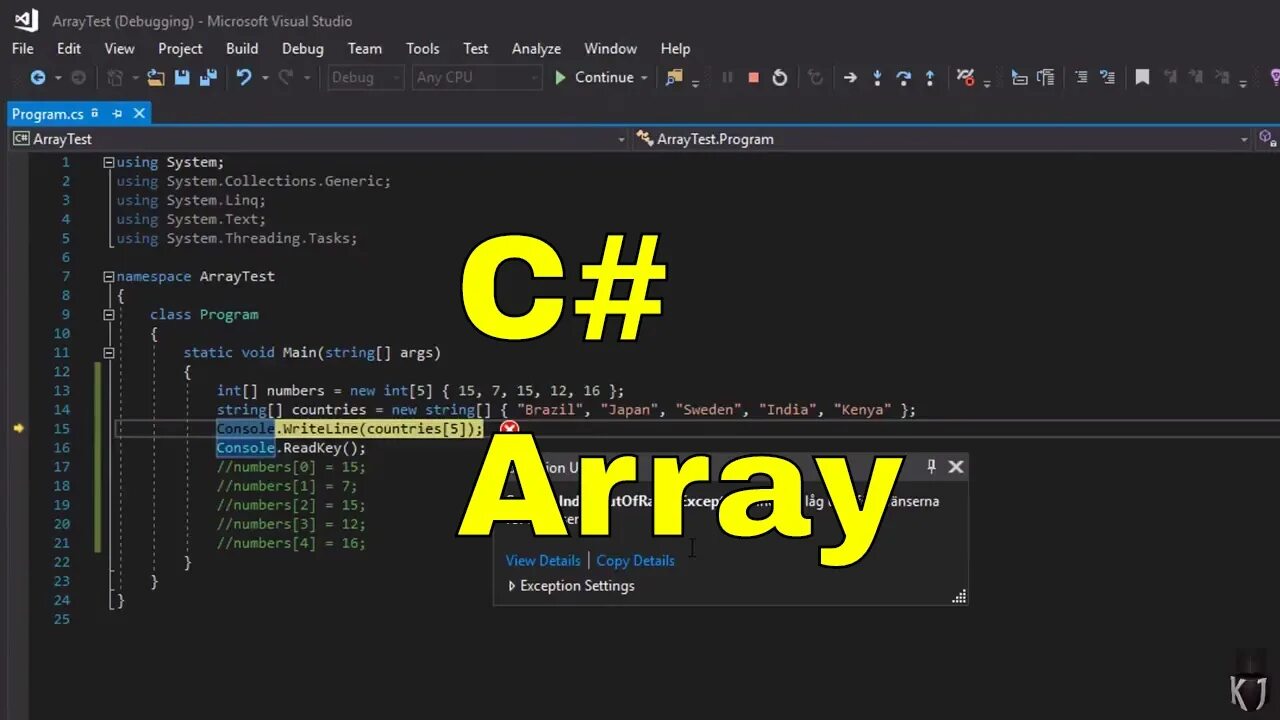Open the Help menu
Image resolution: width=1280 pixels, height=720 pixels.
click(675, 48)
